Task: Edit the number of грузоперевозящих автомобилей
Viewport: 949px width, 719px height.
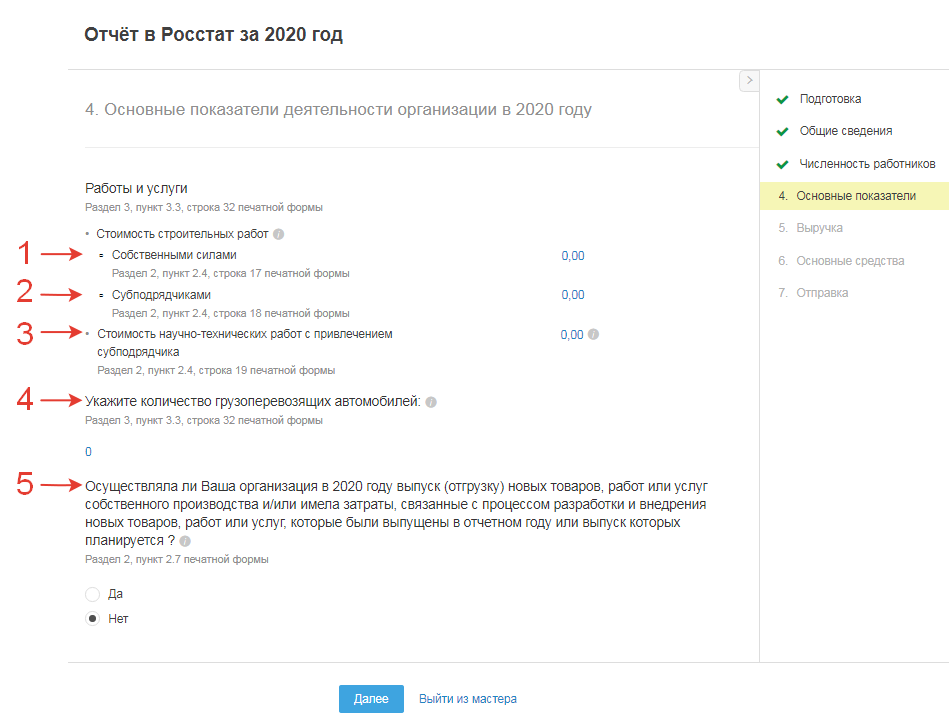Action: [x=89, y=452]
